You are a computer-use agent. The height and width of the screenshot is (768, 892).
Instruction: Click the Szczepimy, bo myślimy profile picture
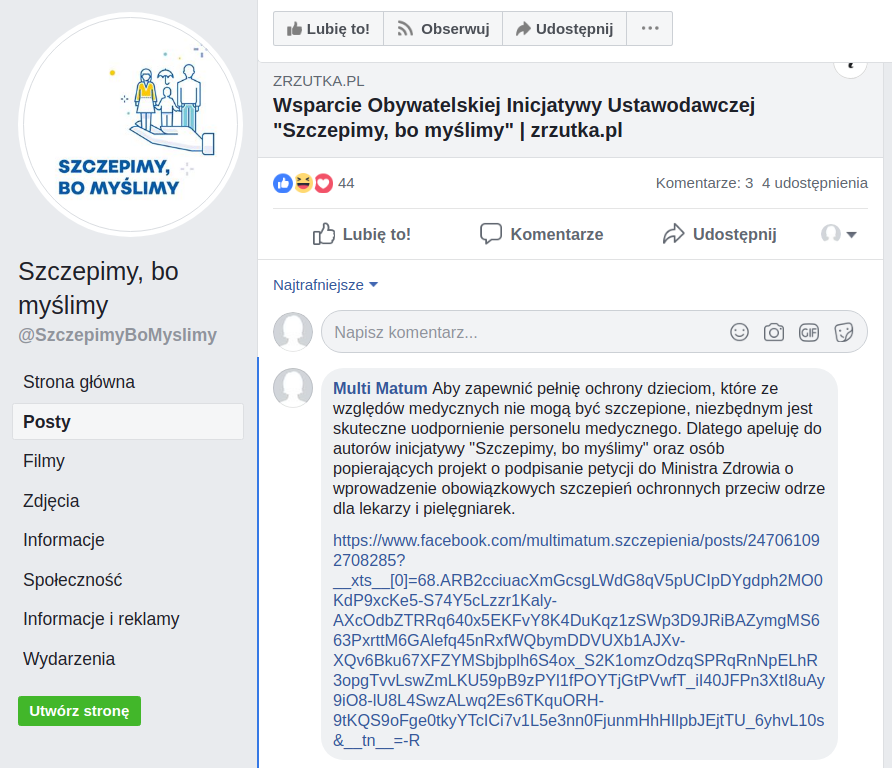131,125
